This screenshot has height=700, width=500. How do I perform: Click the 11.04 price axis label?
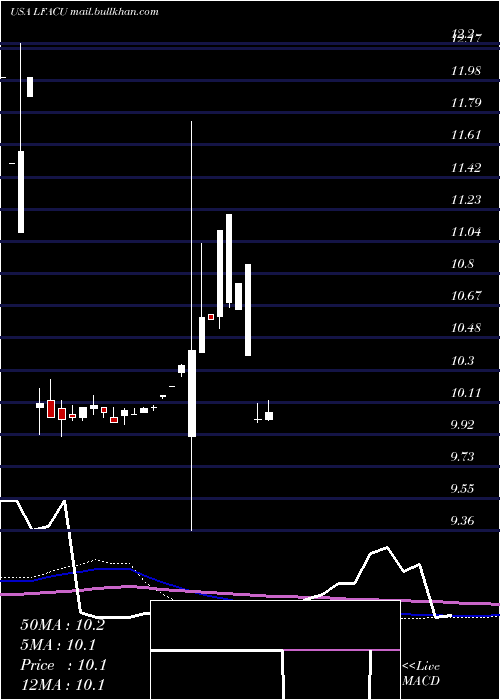coord(466,232)
